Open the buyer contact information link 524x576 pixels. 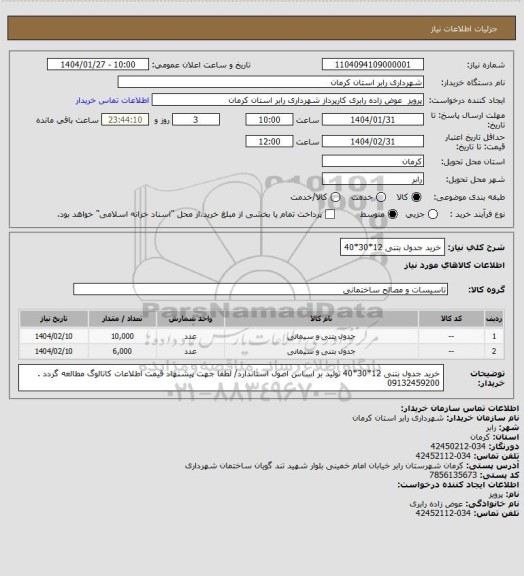tap(112, 100)
